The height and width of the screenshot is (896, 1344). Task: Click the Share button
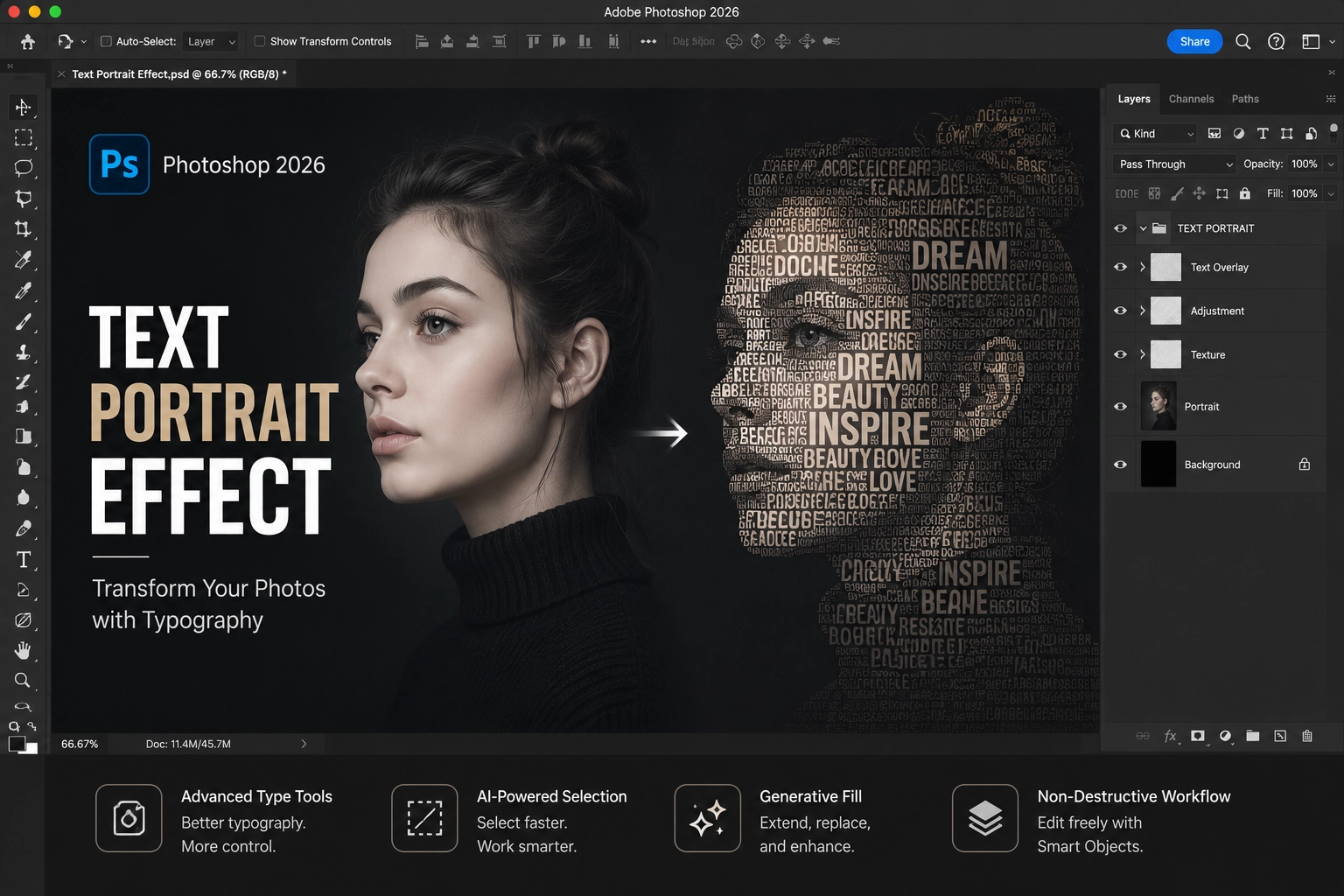point(1194,41)
